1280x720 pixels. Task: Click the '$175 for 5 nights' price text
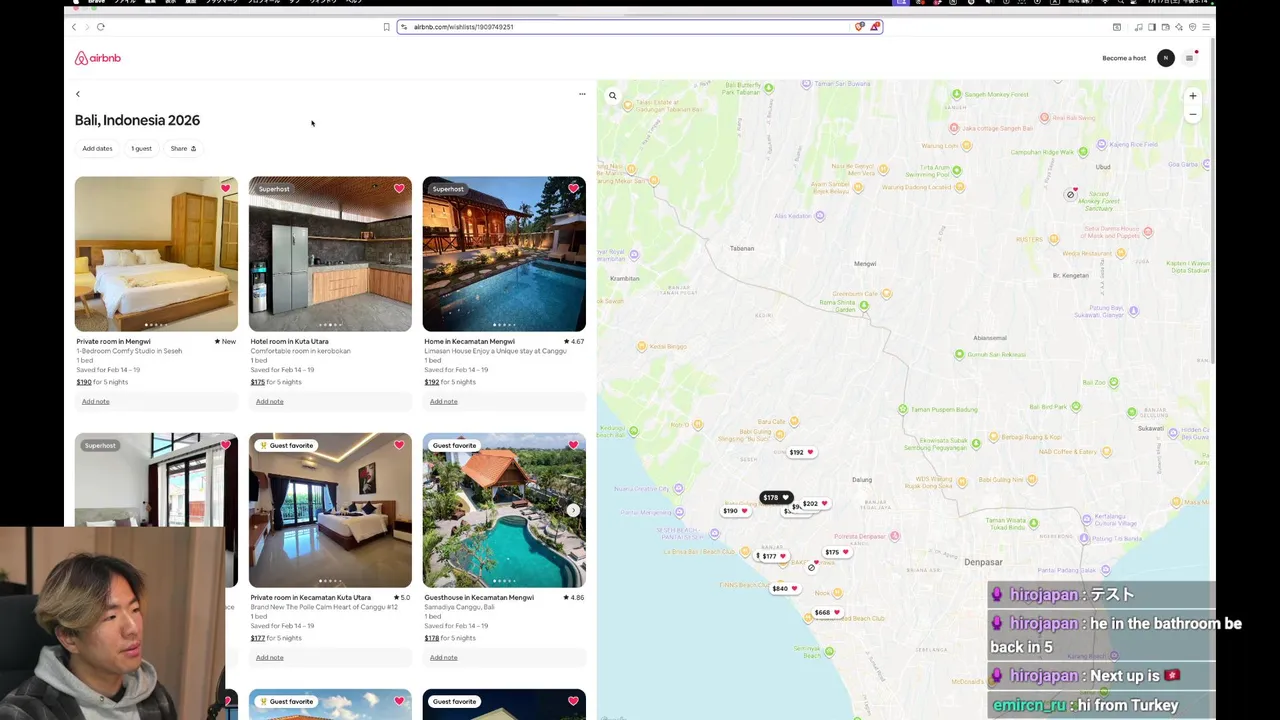pos(278,382)
